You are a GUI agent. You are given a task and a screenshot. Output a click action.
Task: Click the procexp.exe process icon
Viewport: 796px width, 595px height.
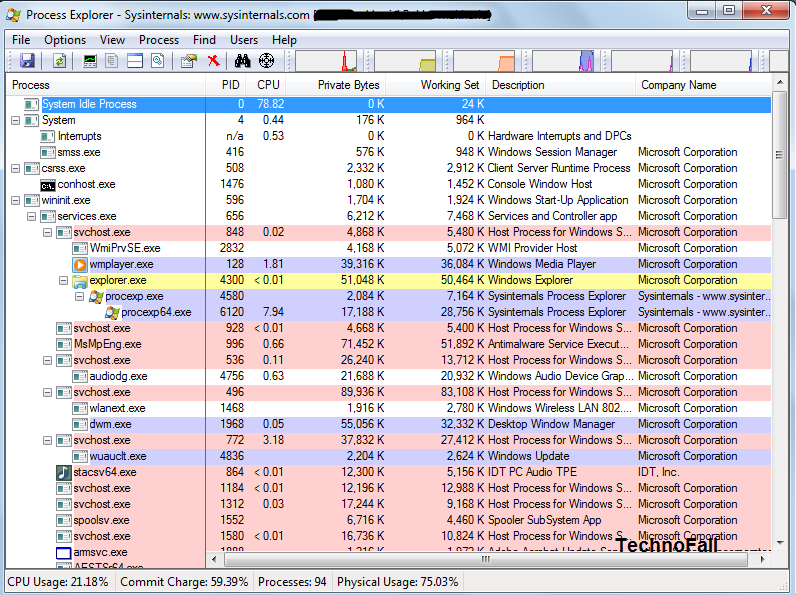point(96,296)
